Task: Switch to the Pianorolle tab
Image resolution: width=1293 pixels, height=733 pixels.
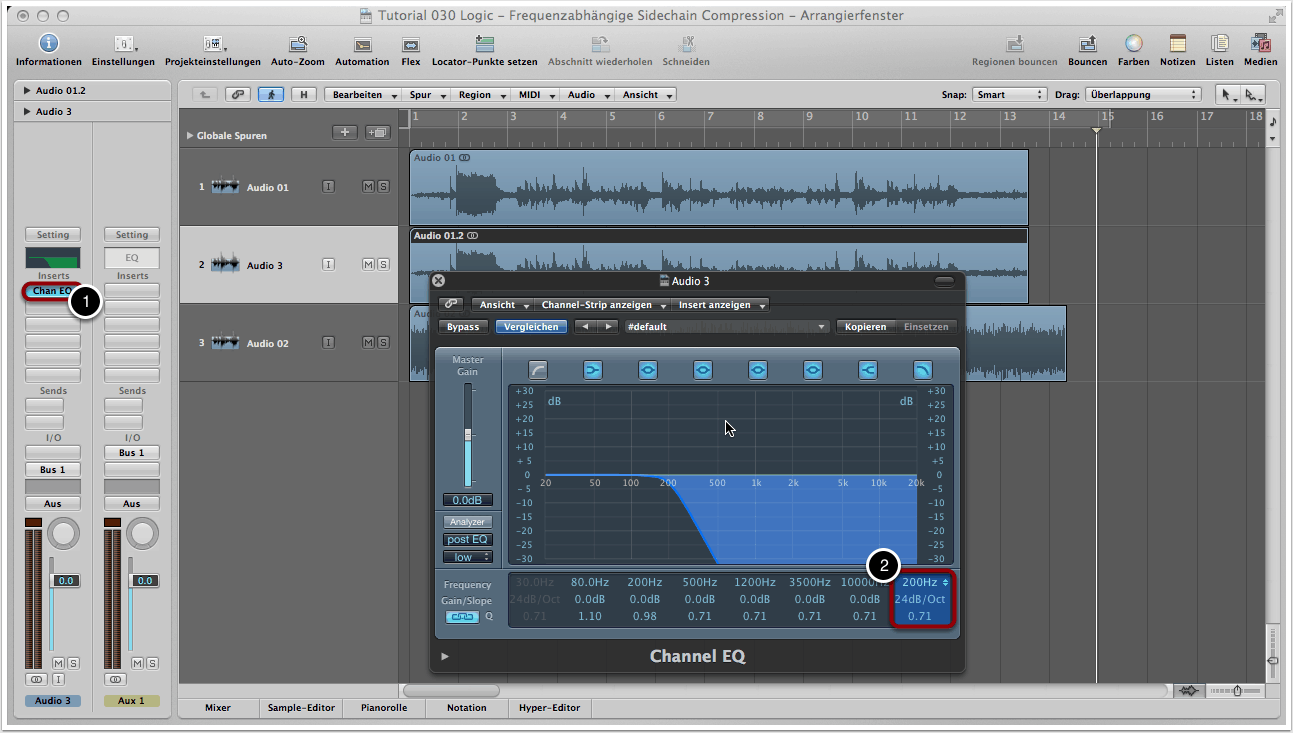Action: [383, 707]
